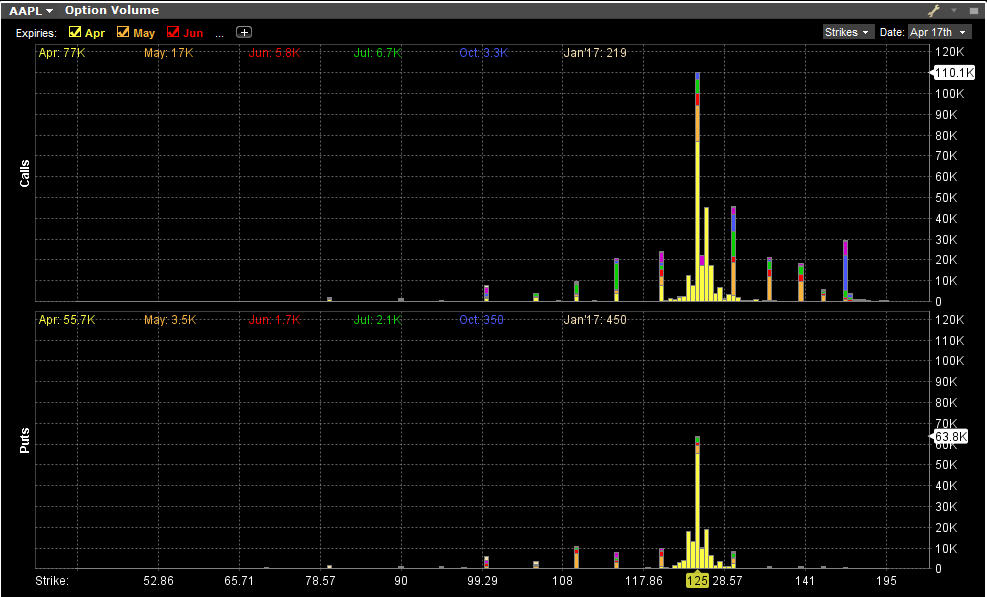Click the ellipsis for more expiries
The height and width of the screenshot is (597, 987).
pyautogui.click(x=219, y=35)
